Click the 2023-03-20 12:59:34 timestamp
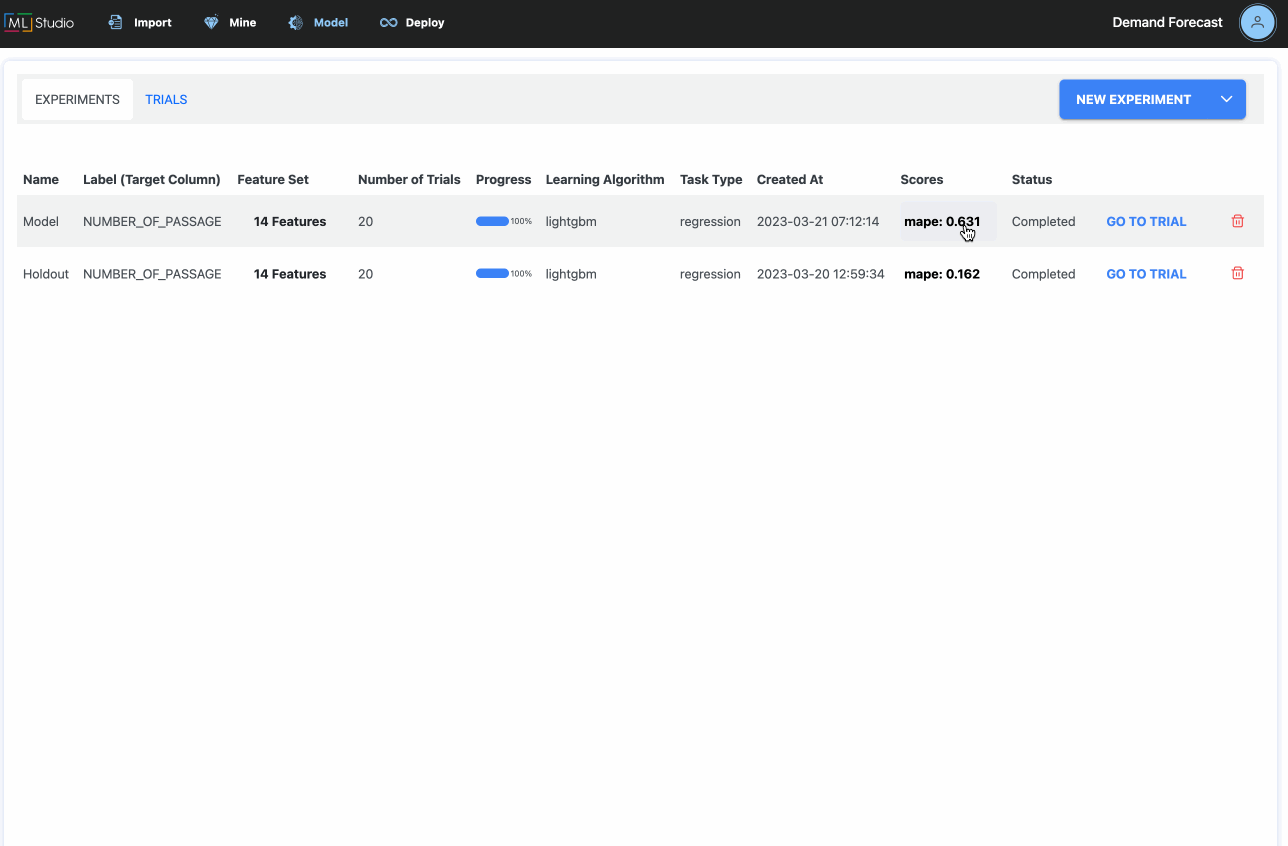The height and width of the screenshot is (846, 1288). 821,273
